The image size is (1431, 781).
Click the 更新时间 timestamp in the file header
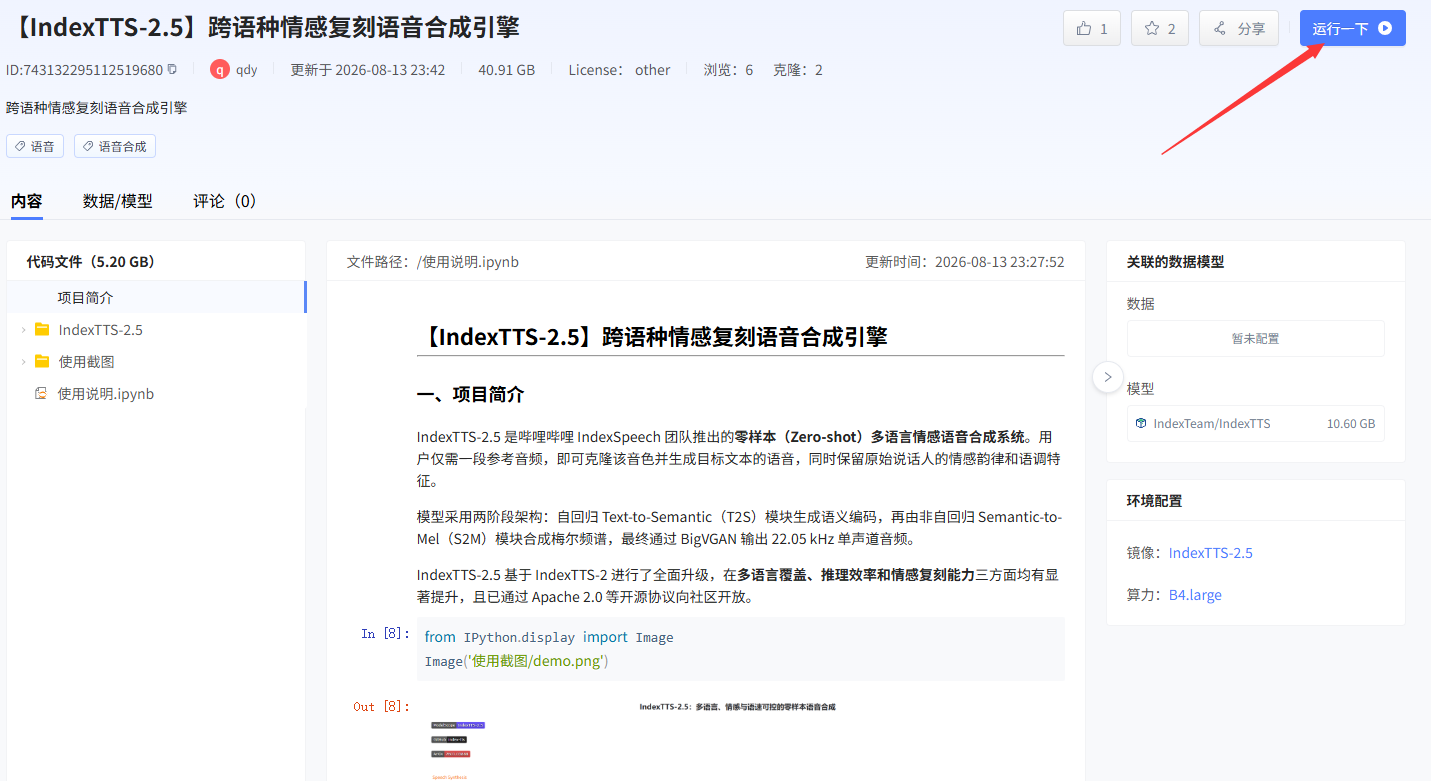coord(965,262)
